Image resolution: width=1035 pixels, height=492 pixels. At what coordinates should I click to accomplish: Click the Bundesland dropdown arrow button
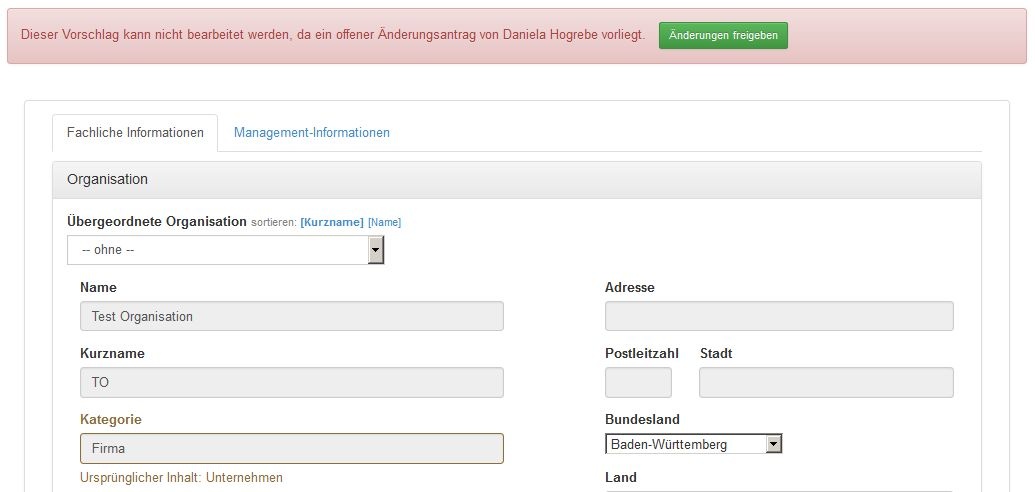pyautogui.click(x=773, y=444)
